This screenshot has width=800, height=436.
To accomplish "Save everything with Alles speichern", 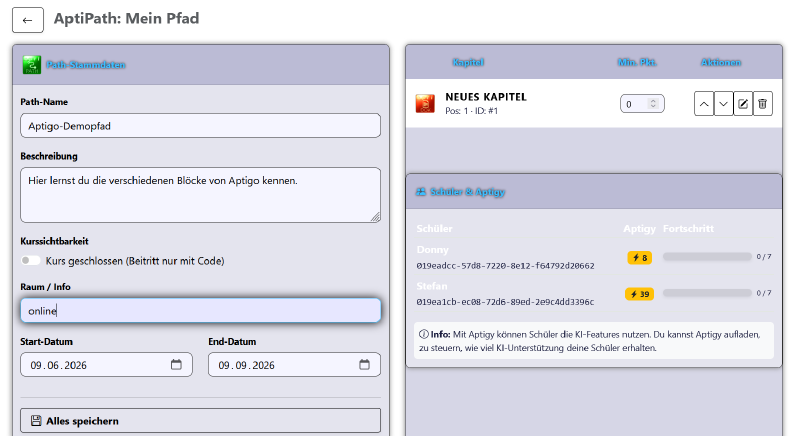I will point(201,421).
